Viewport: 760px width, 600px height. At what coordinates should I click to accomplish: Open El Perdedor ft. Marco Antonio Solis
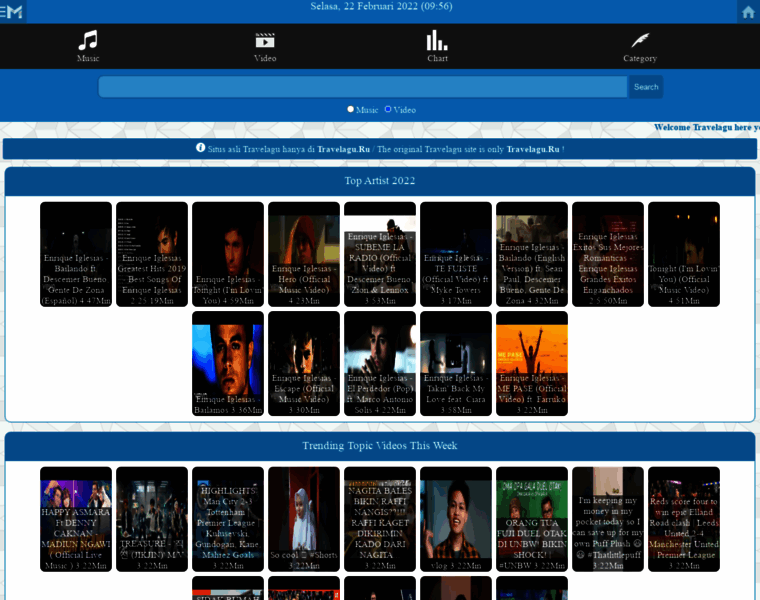tap(380, 363)
